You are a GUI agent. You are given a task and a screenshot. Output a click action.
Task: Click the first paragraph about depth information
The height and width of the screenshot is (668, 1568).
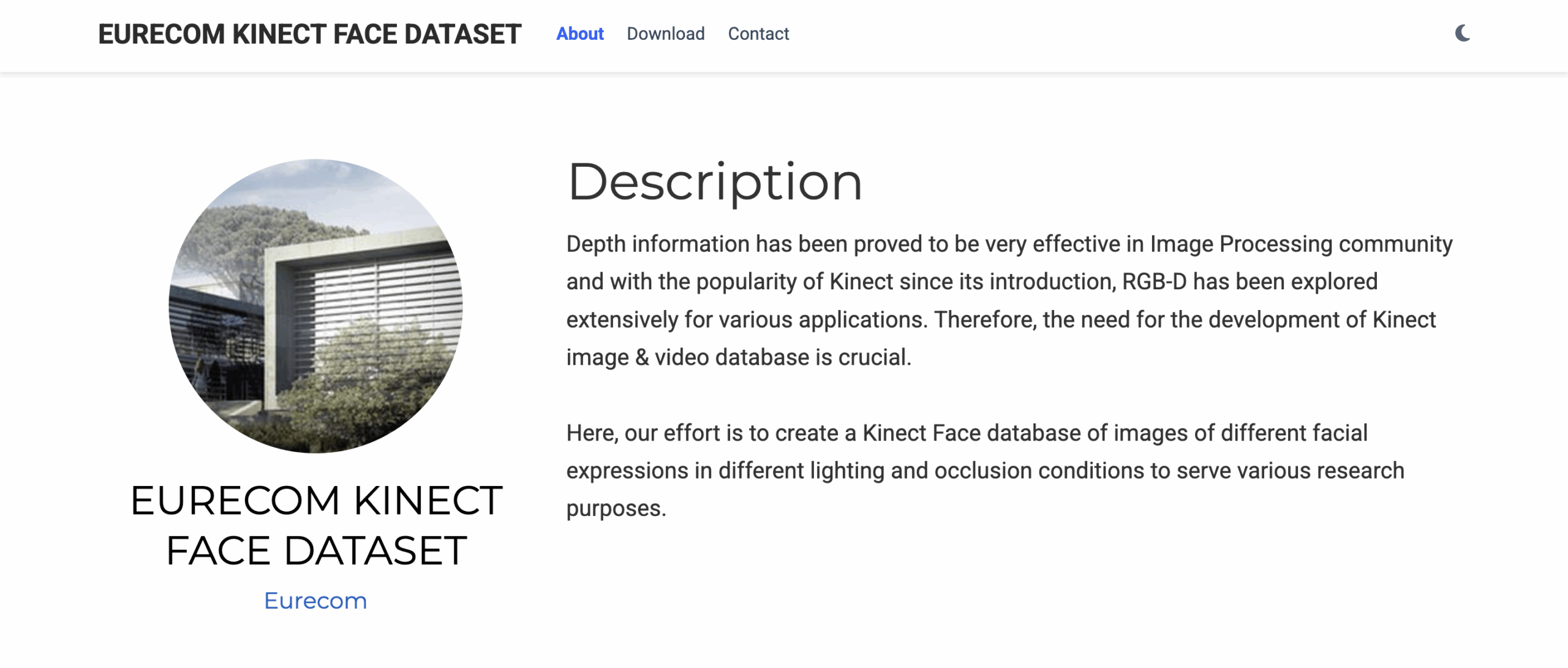click(1009, 300)
